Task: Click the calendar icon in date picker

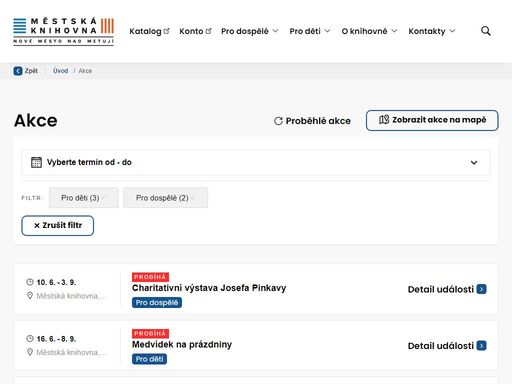Action: point(36,162)
